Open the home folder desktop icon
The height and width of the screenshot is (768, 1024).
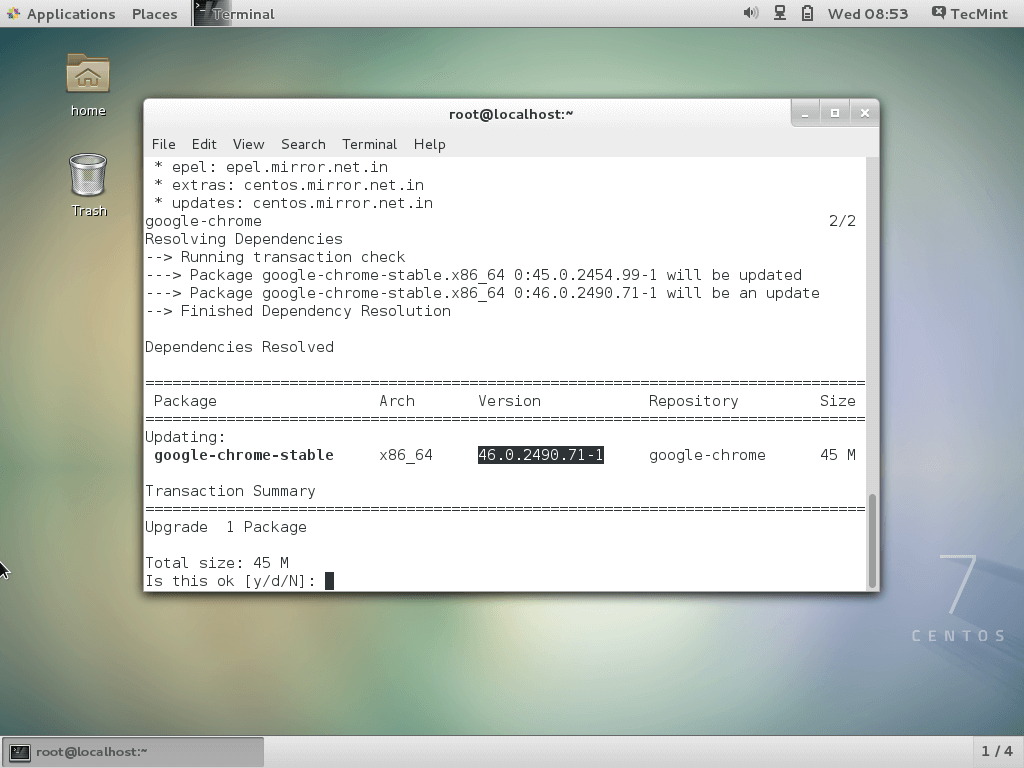(x=88, y=76)
